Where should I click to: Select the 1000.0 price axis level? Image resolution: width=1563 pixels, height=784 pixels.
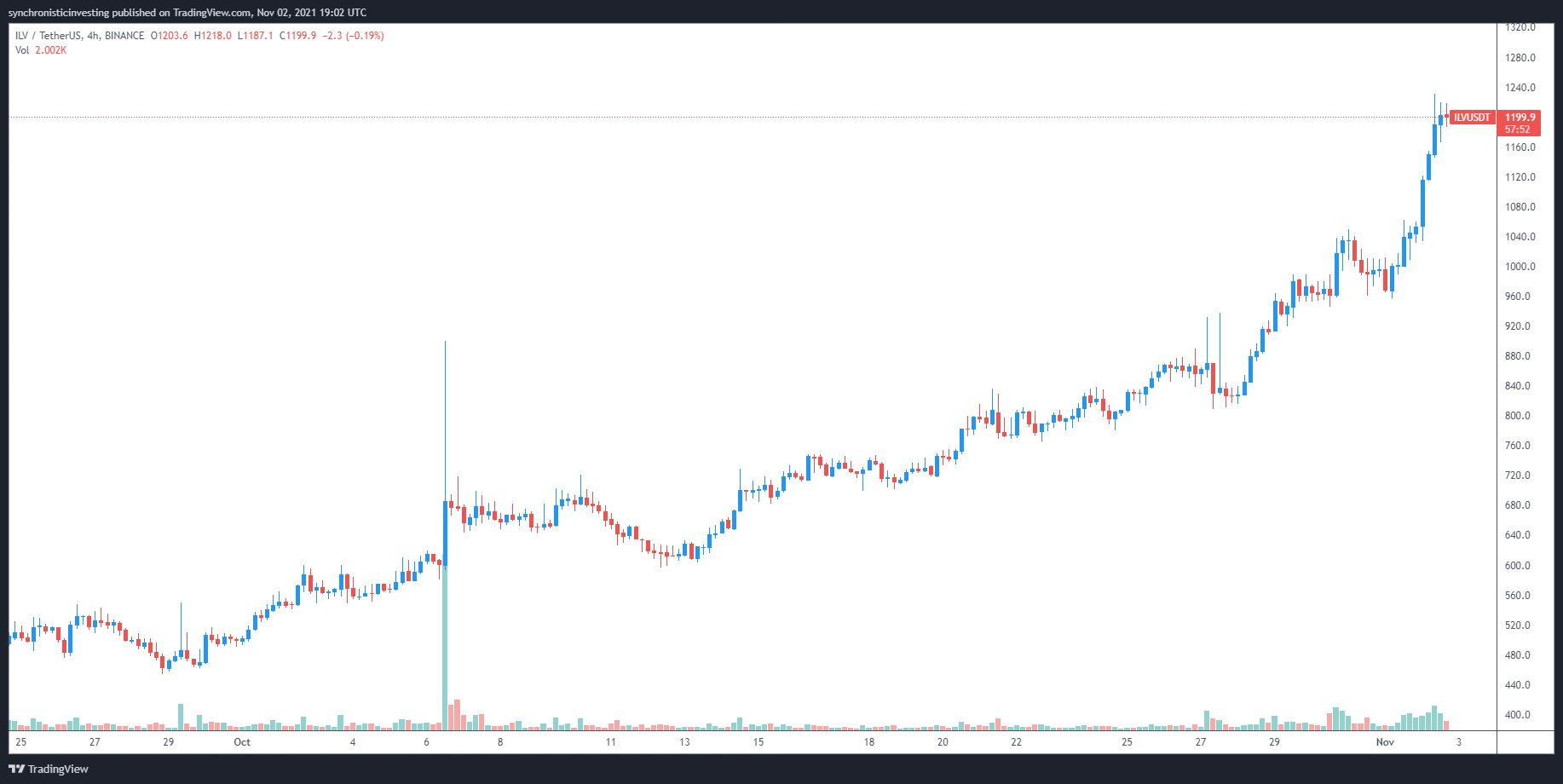(x=1520, y=267)
